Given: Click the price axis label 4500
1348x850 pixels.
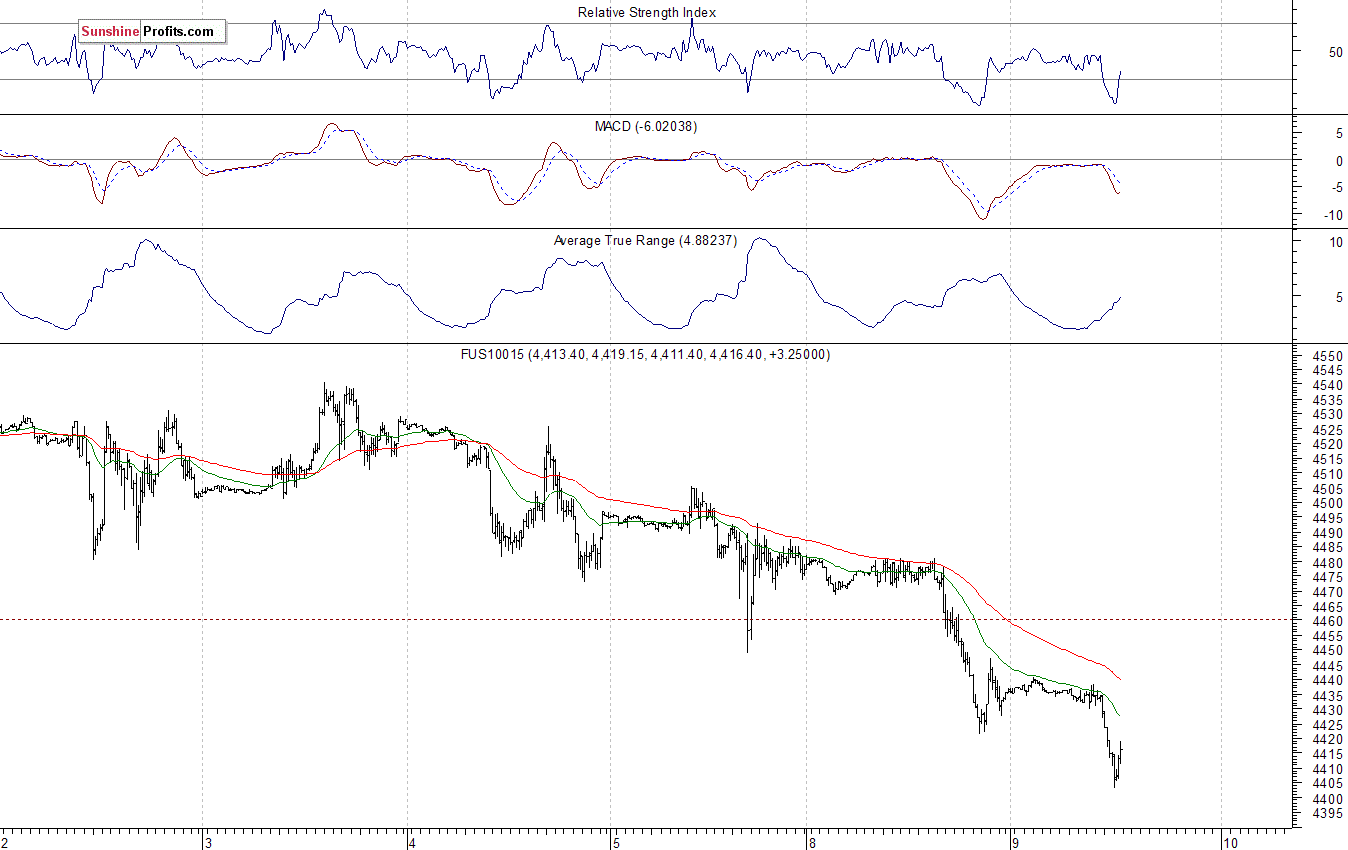Looking at the screenshot, I should [1327, 503].
